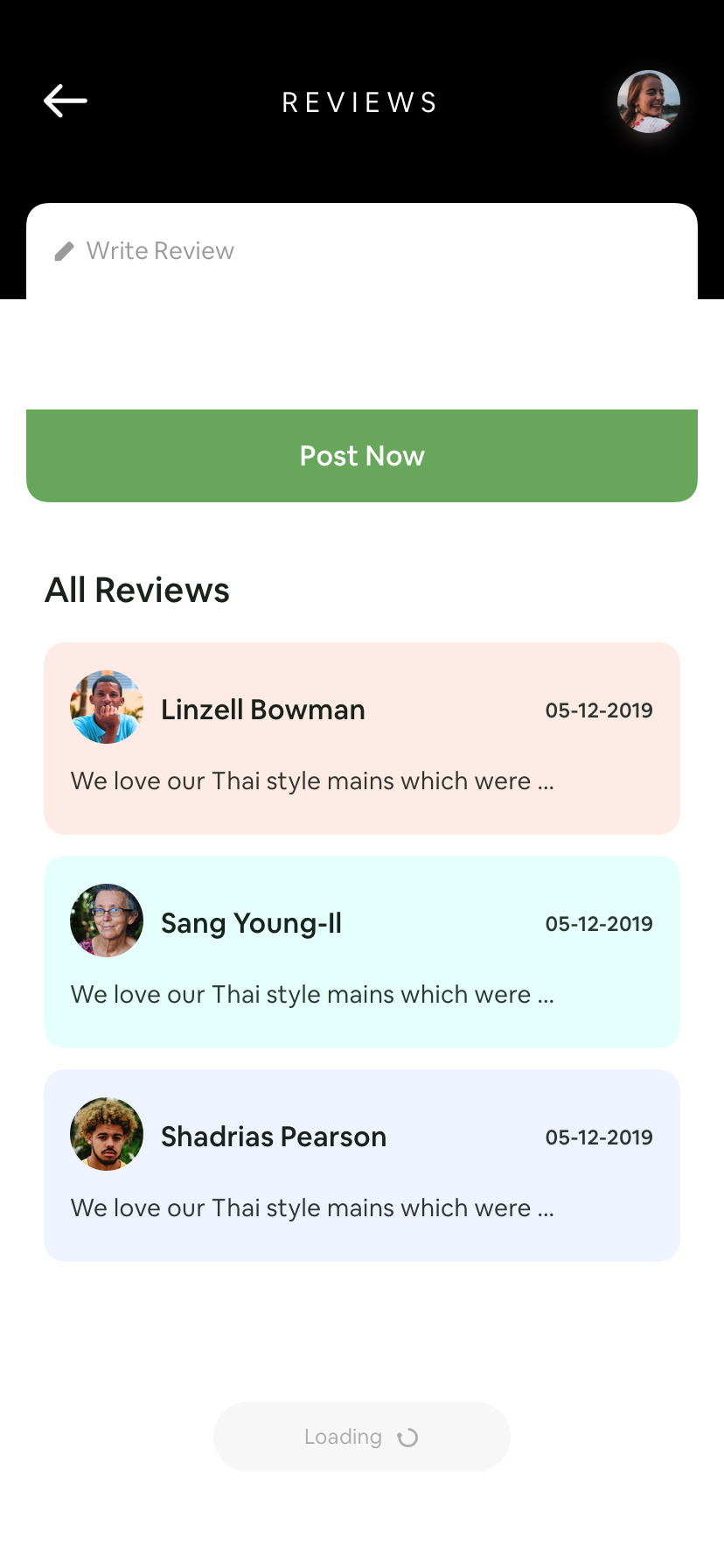Open Sang Young-Il's review card

click(x=362, y=952)
